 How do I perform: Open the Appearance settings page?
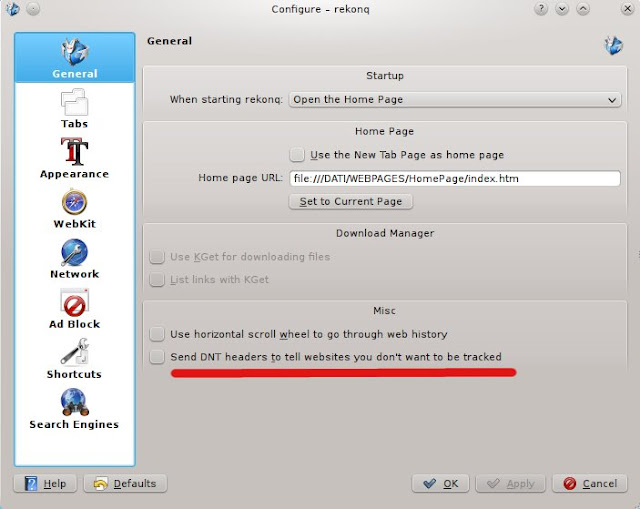[x=74, y=158]
